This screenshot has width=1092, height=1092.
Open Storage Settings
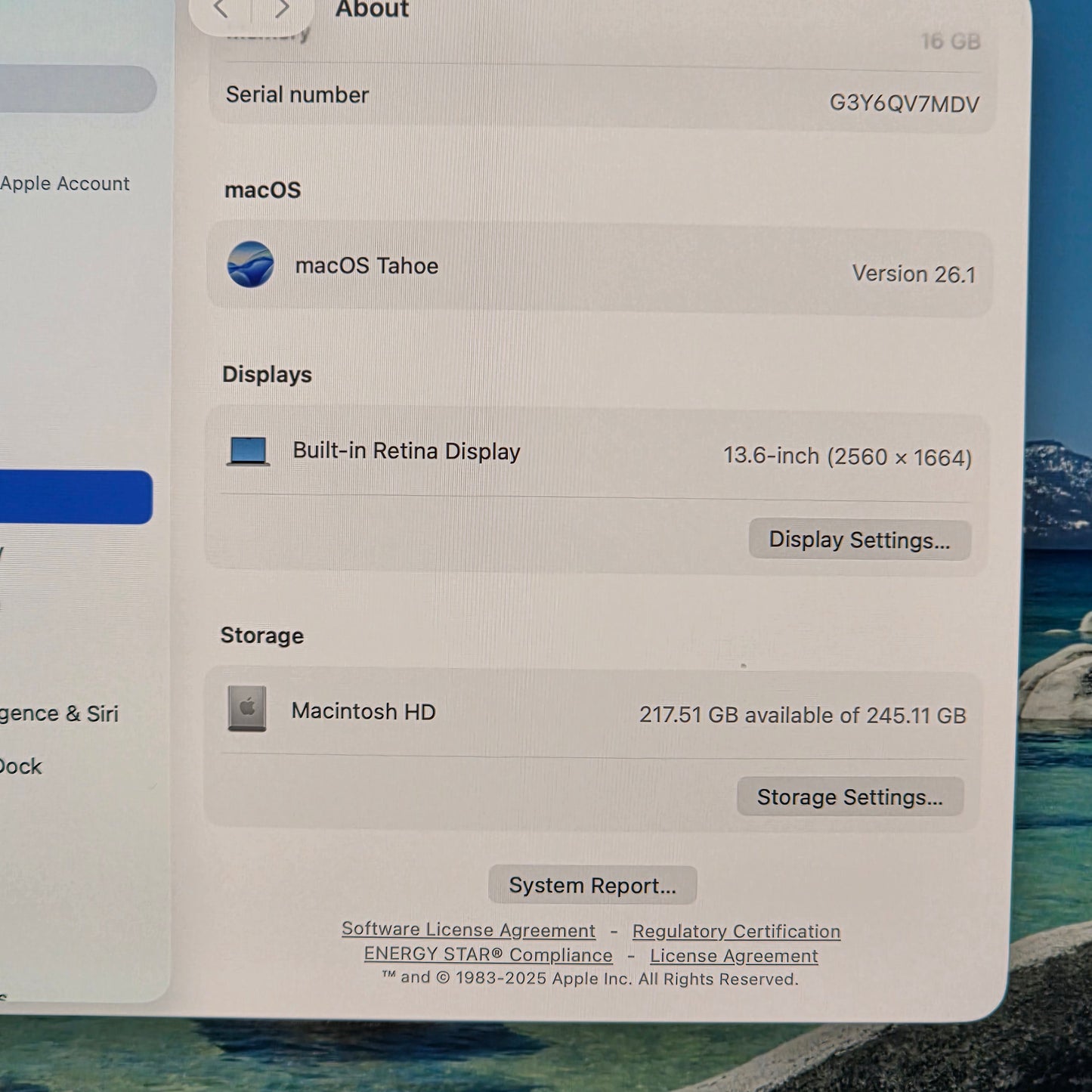[x=849, y=796]
